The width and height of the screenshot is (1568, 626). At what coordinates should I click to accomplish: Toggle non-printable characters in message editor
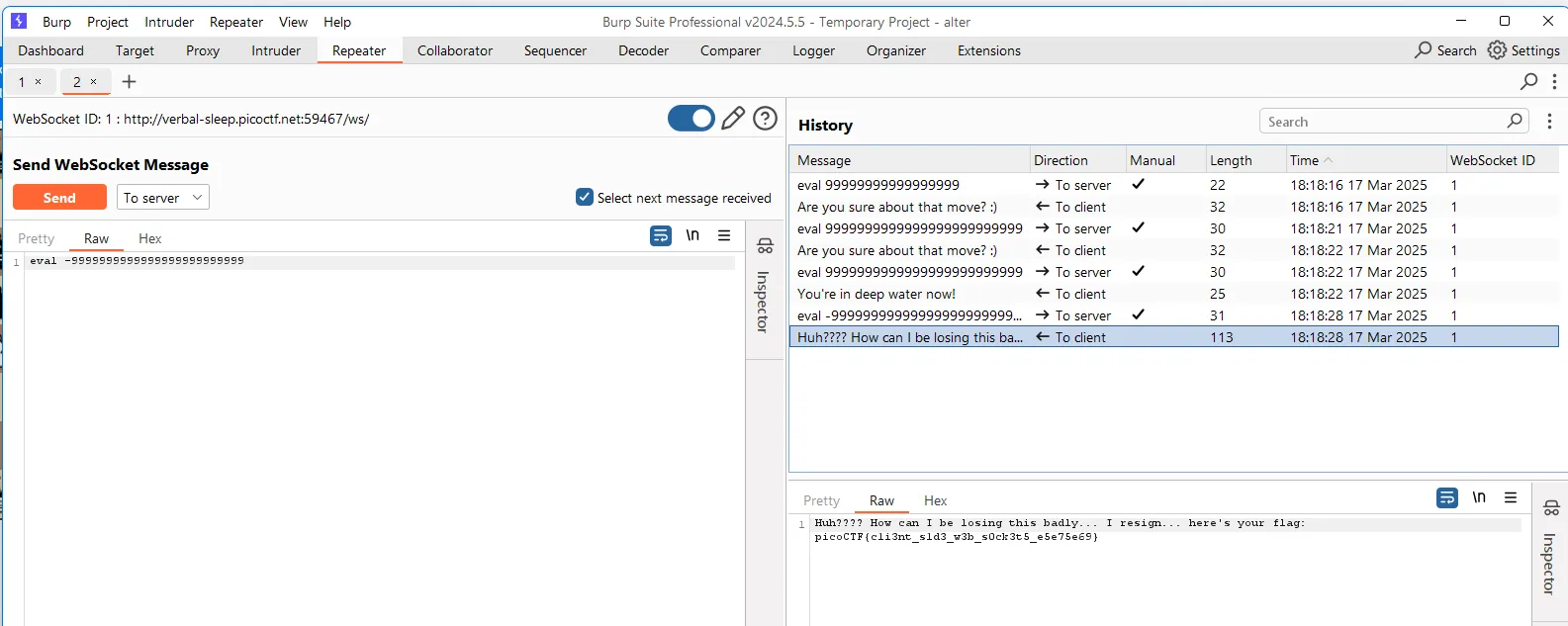[692, 235]
